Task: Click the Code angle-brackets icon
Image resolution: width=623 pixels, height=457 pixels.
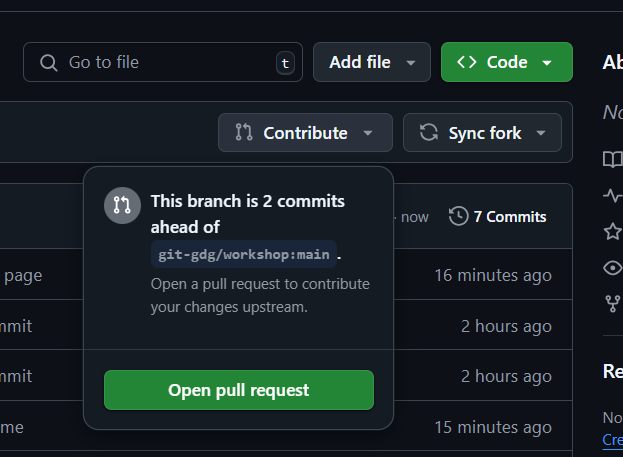Action: point(466,62)
